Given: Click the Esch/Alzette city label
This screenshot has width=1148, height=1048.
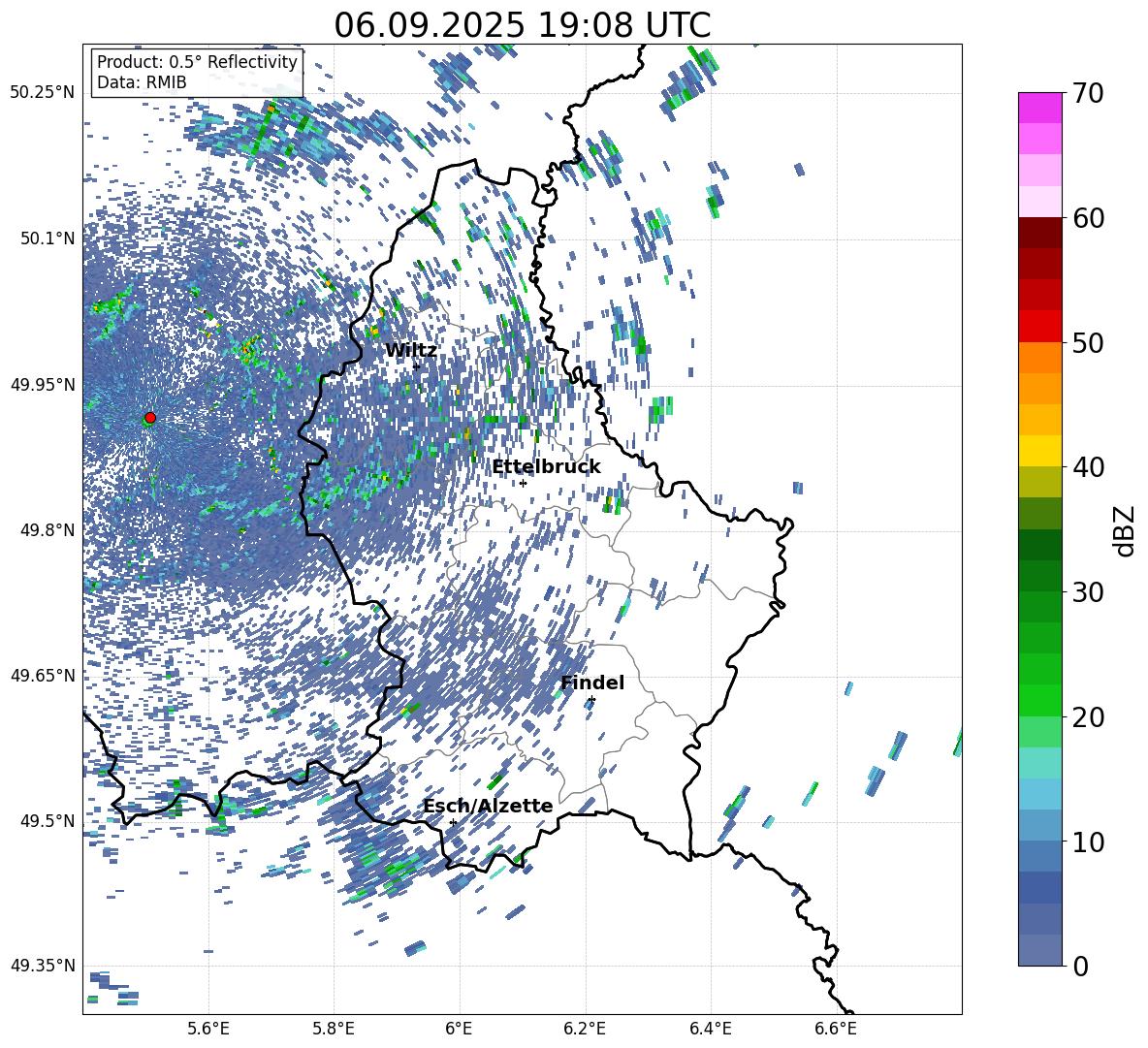Looking at the screenshot, I should click(488, 806).
